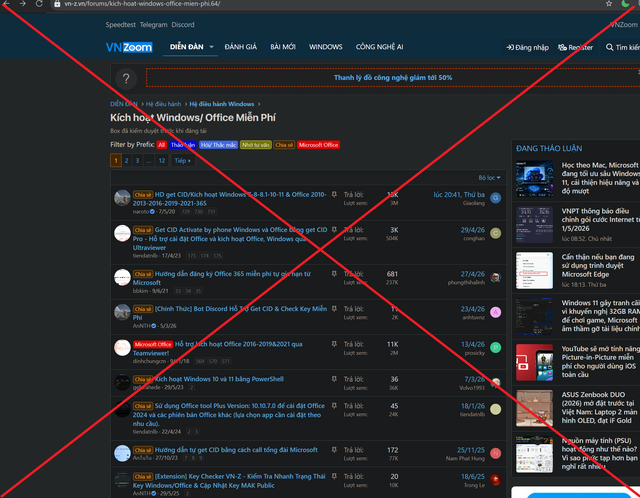Open avatar of user anhtuvnz

[x=496, y=312]
